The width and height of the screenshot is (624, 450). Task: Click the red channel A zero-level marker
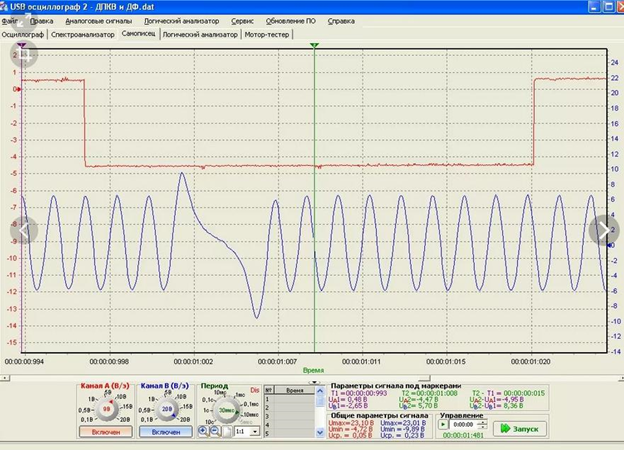(x=19, y=89)
